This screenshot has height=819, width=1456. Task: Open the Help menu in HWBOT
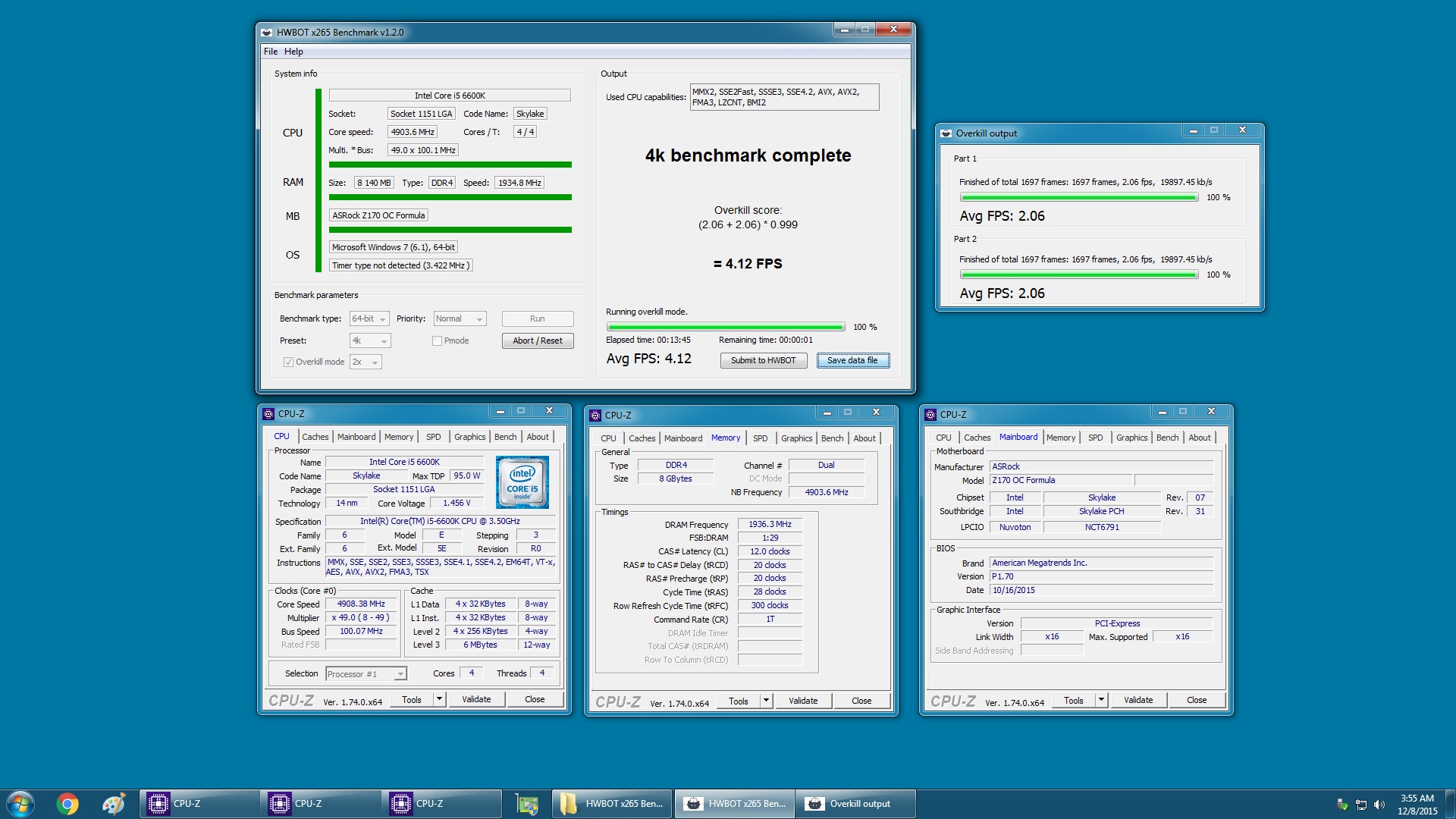pos(293,52)
